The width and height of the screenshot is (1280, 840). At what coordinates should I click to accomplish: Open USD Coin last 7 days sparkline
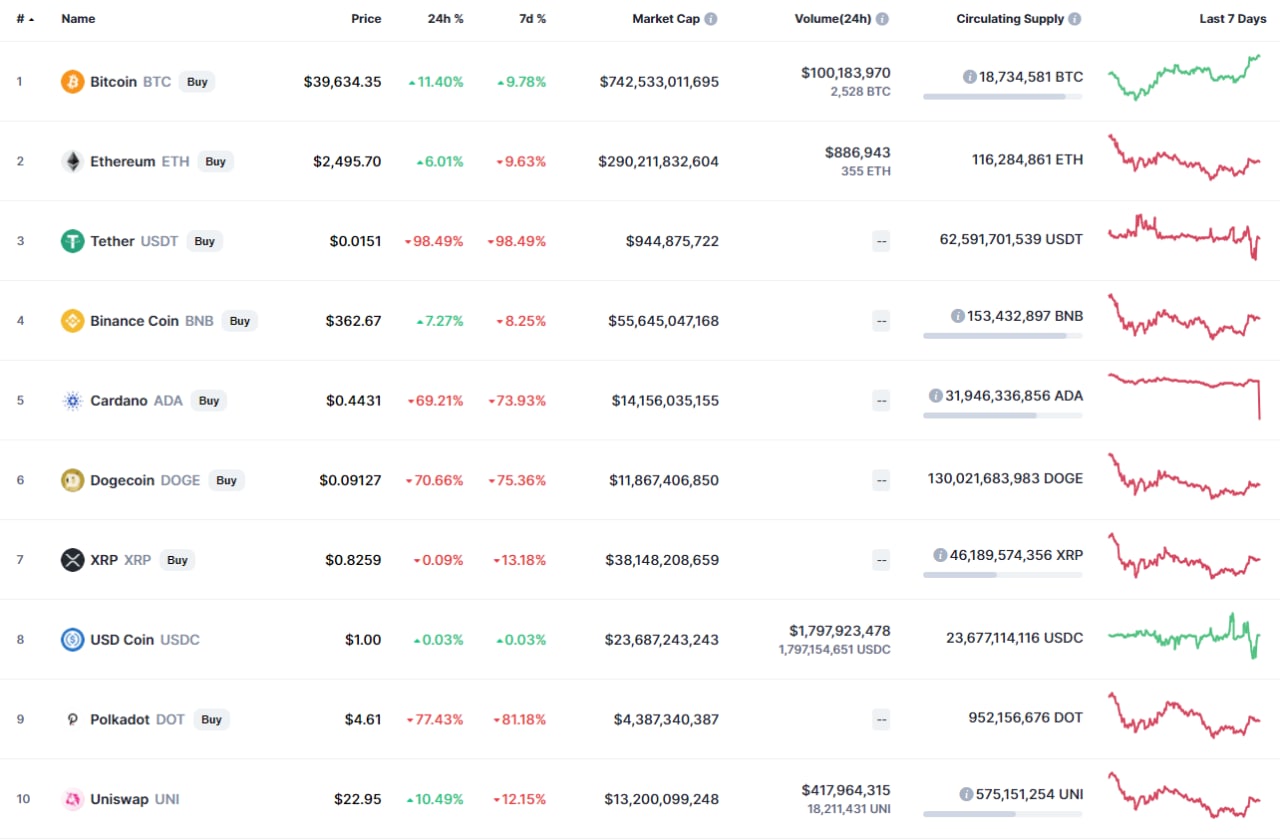pos(1185,636)
